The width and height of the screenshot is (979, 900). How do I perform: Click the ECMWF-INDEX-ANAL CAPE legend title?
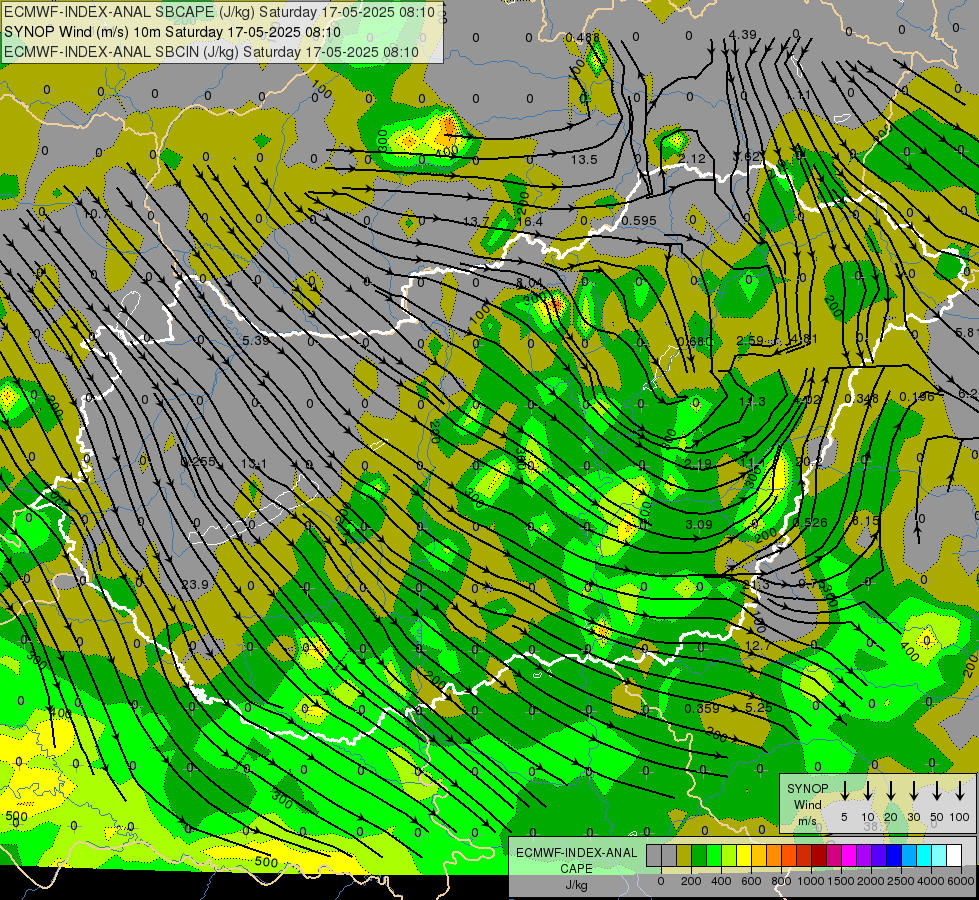coord(576,860)
